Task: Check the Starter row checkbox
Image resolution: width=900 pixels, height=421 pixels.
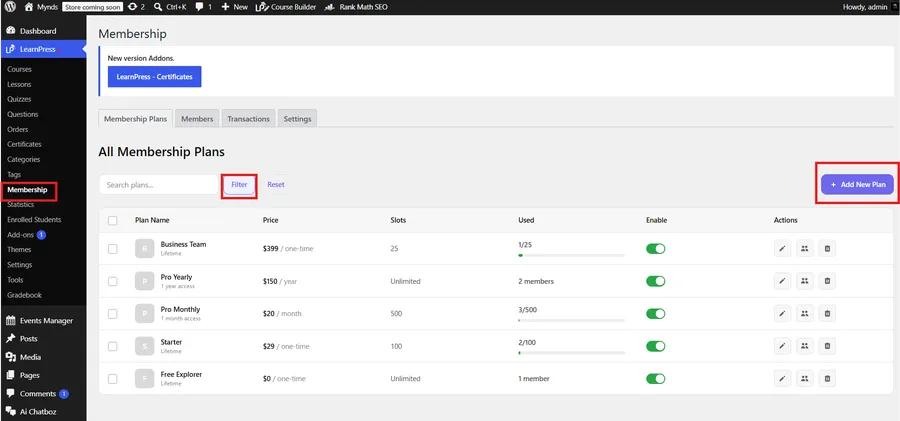Action: 112,346
